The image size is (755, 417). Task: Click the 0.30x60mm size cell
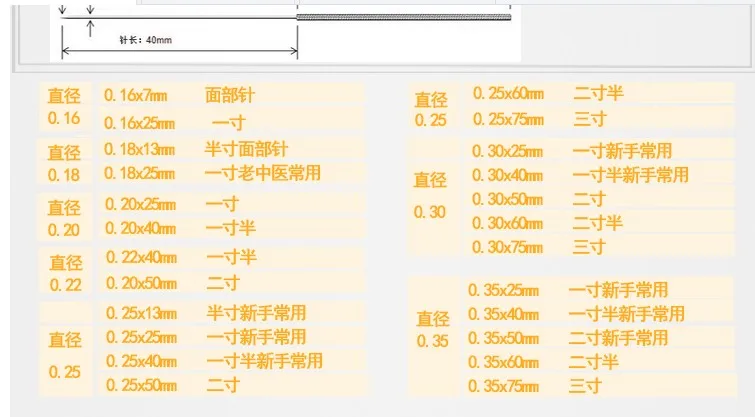coord(507,223)
